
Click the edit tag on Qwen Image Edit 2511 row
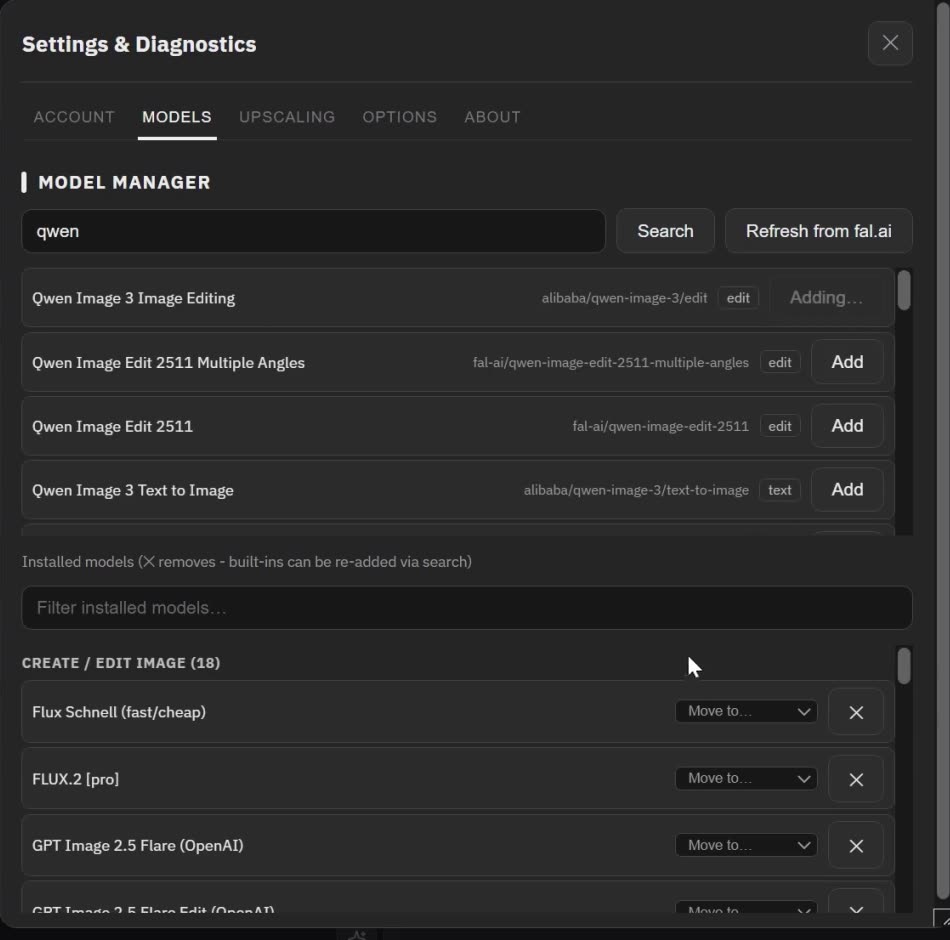[x=780, y=426]
